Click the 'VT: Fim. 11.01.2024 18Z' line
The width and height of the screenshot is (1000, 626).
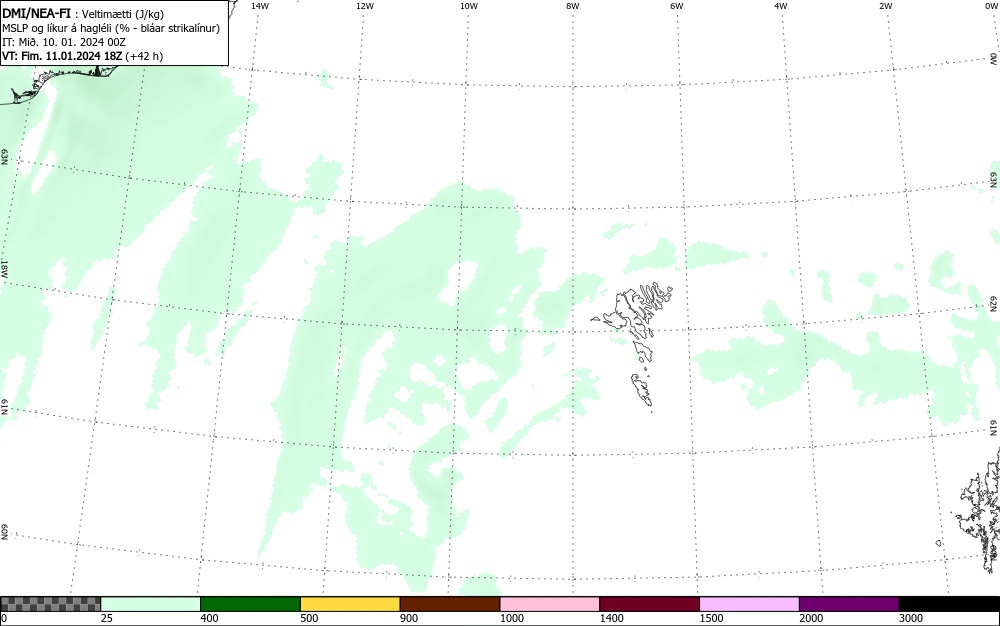tap(62, 56)
